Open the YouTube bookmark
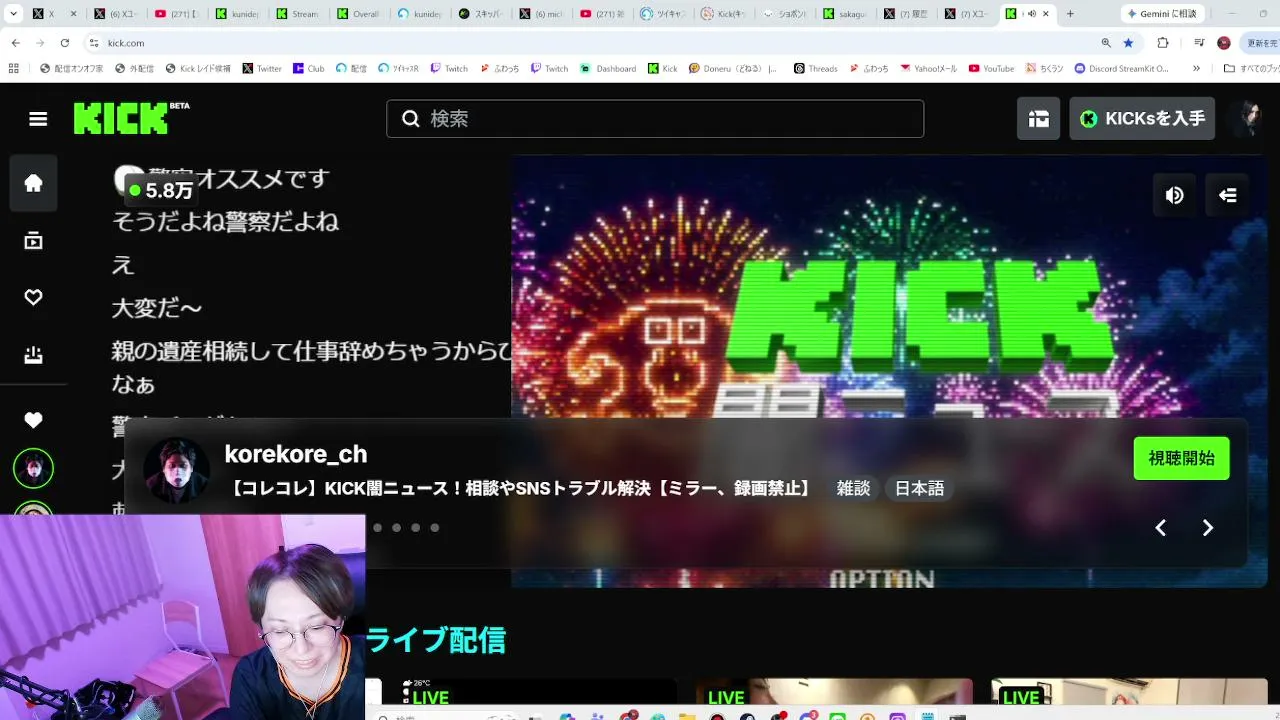 coord(991,69)
